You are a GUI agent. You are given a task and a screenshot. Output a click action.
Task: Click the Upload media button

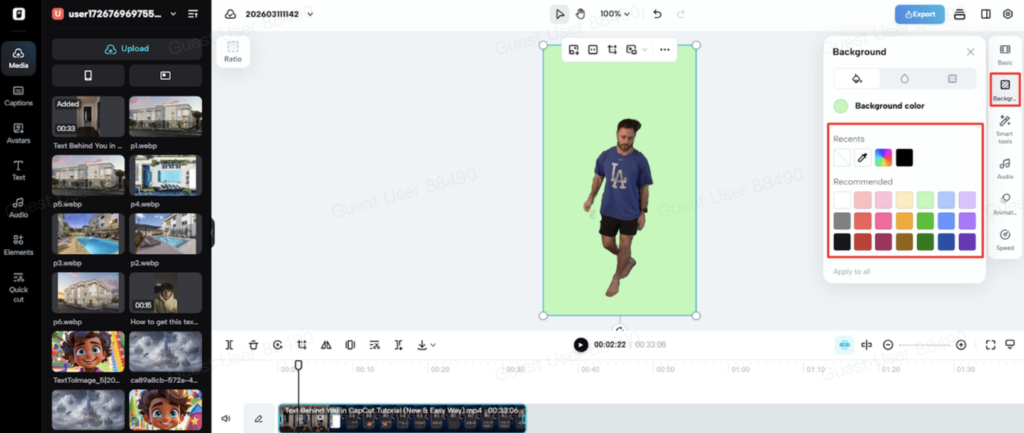pos(127,49)
